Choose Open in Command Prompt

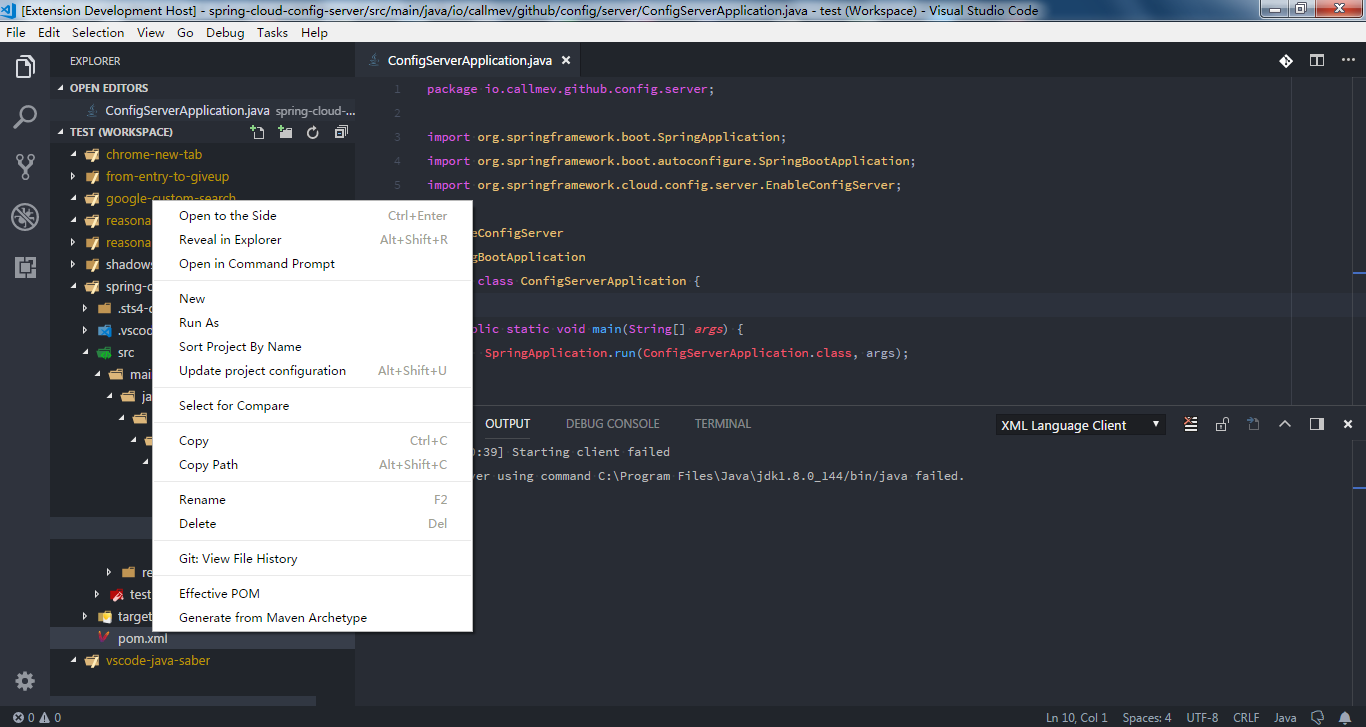tap(312, 263)
